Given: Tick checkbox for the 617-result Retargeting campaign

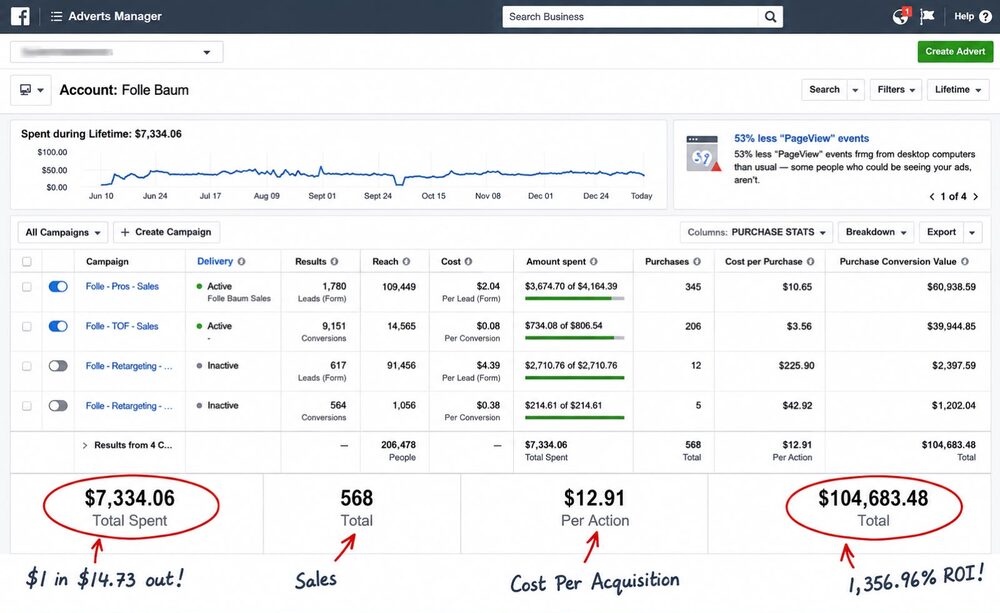Looking at the screenshot, I should 27,366.
